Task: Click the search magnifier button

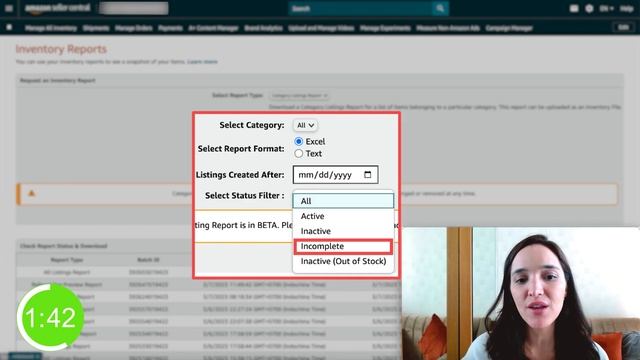Action: click(x=440, y=9)
